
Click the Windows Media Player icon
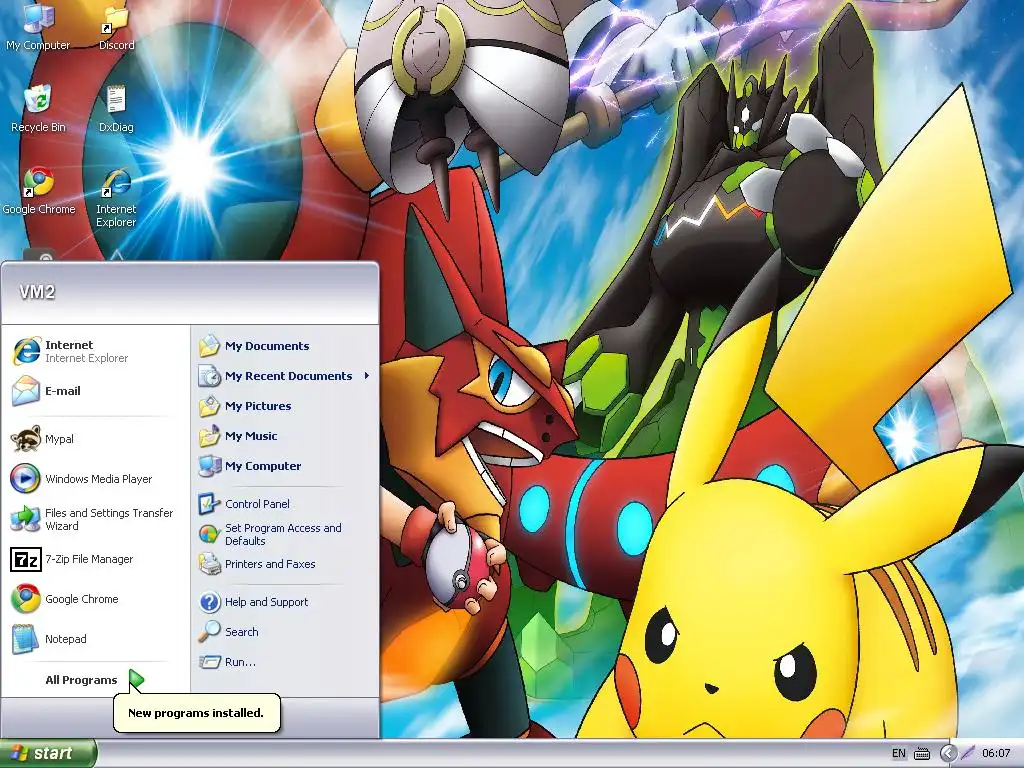(x=25, y=479)
